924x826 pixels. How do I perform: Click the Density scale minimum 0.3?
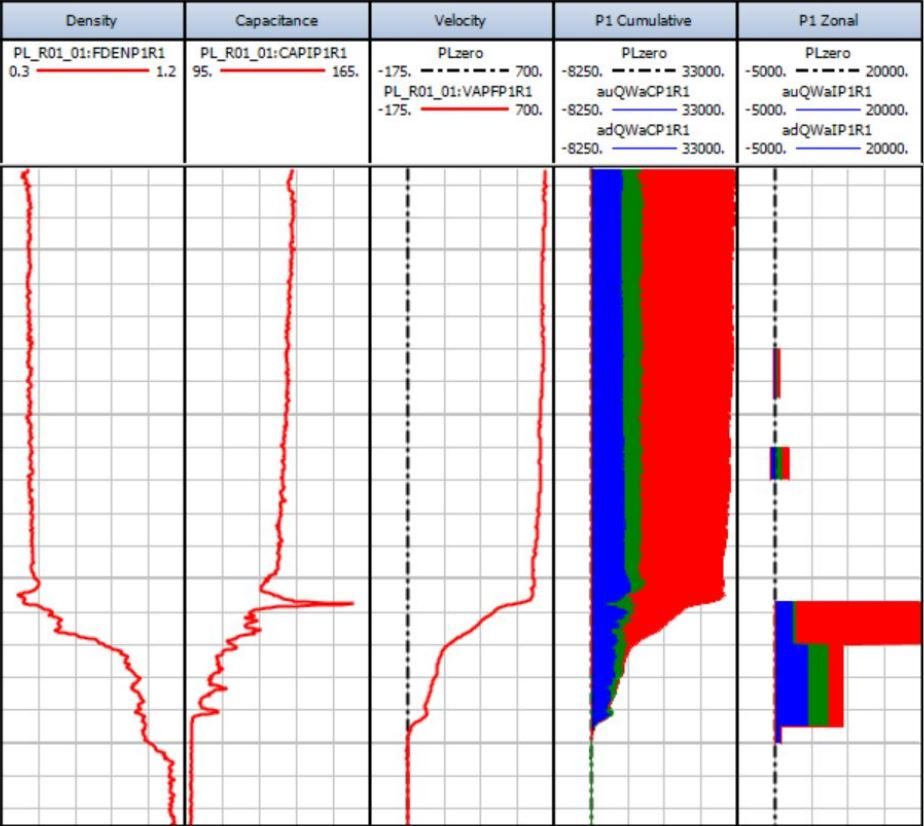point(19,72)
